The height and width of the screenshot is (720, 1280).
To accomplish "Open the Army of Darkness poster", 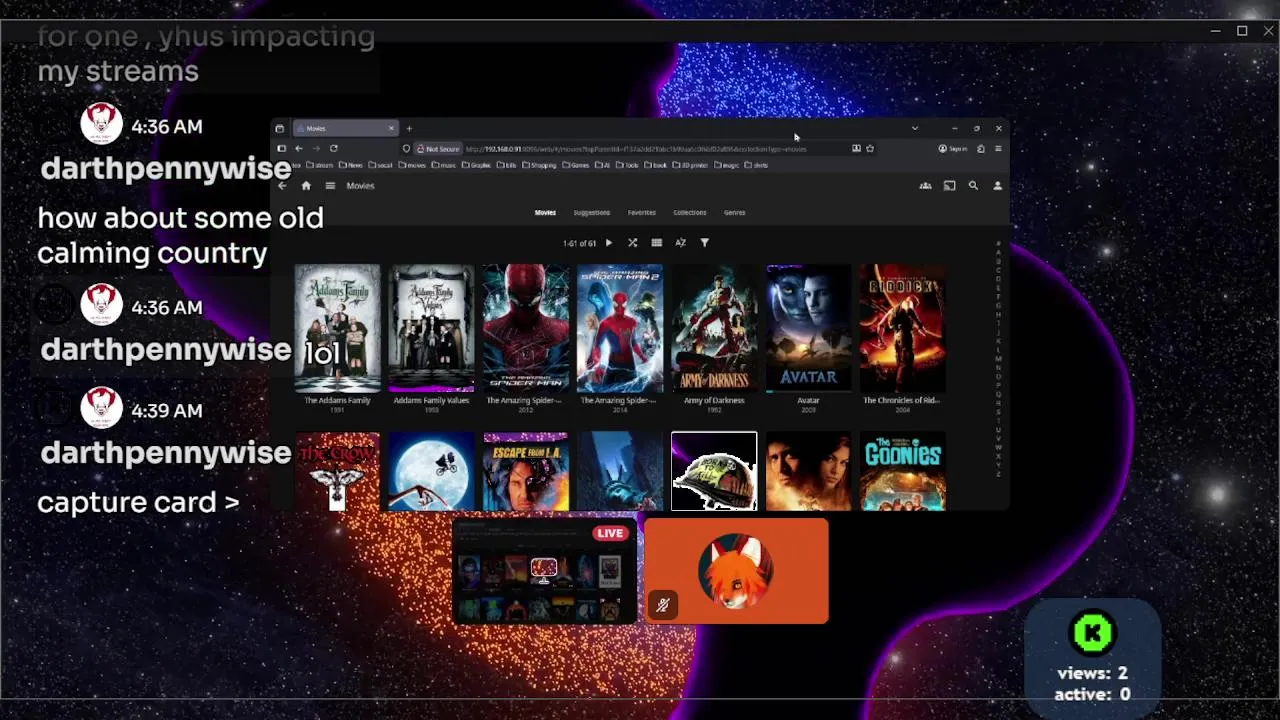I will (714, 327).
